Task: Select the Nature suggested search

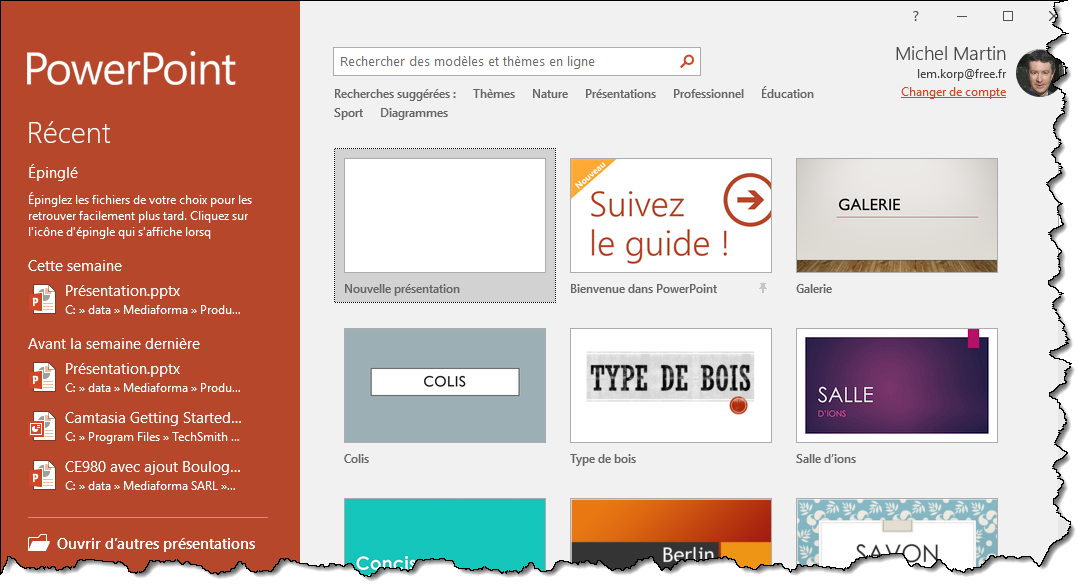Action: coord(550,94)
